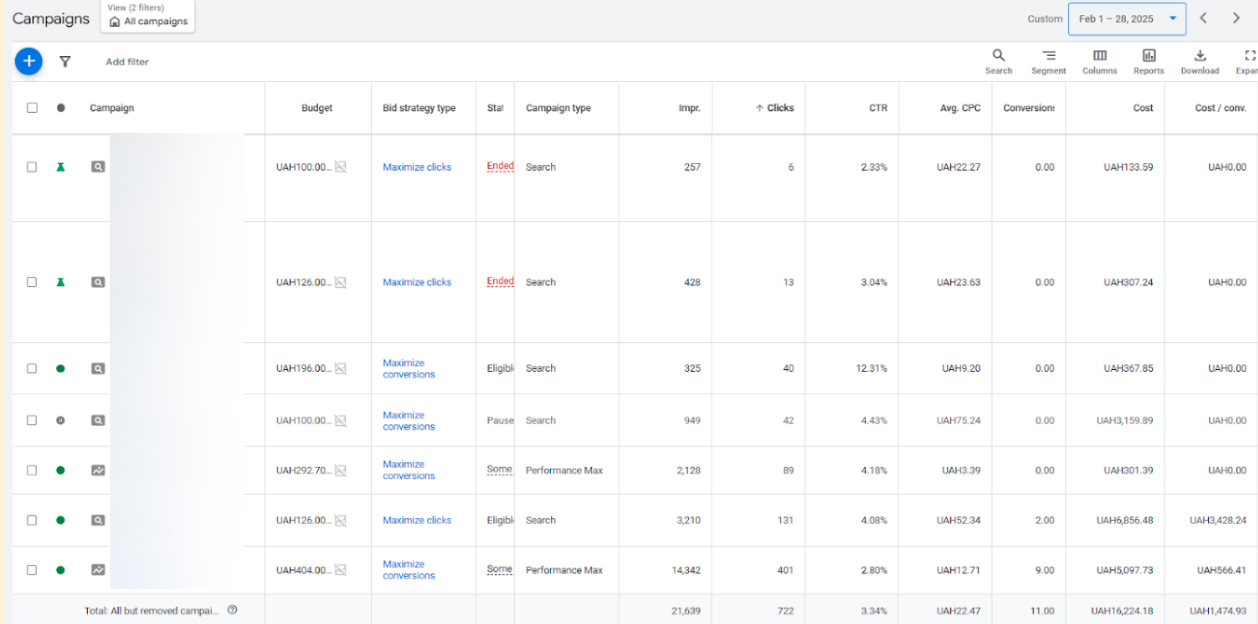
Task: Open the green status dot in the 131-clicks row
Action: tap(60, 520)
